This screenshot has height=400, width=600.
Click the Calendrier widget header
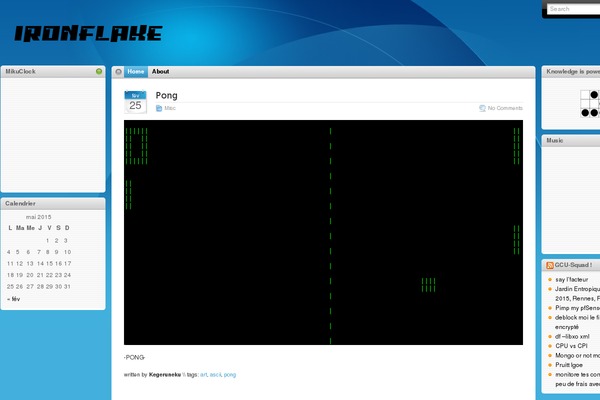53,204
